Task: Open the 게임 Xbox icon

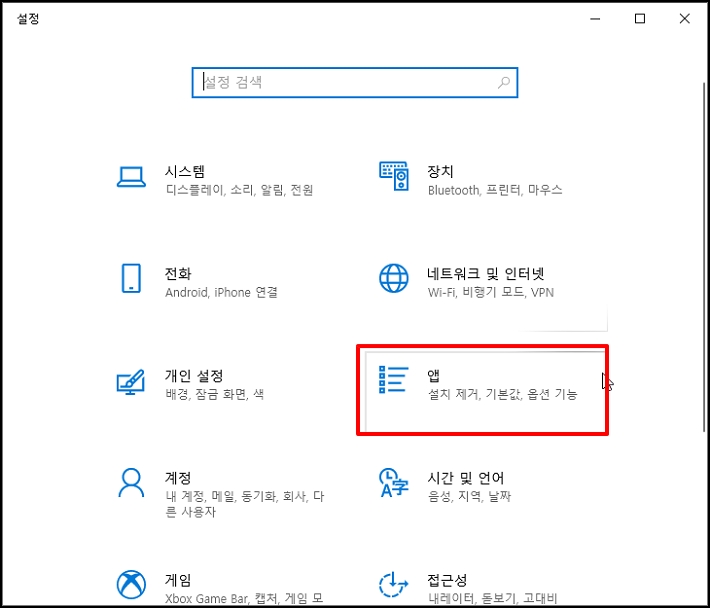Action: [x=131, y=584]
